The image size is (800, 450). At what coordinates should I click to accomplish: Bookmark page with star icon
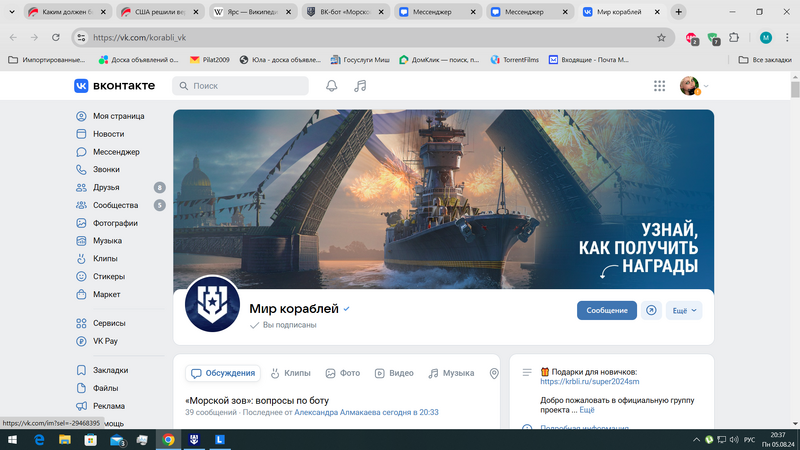tap(661, 38)
